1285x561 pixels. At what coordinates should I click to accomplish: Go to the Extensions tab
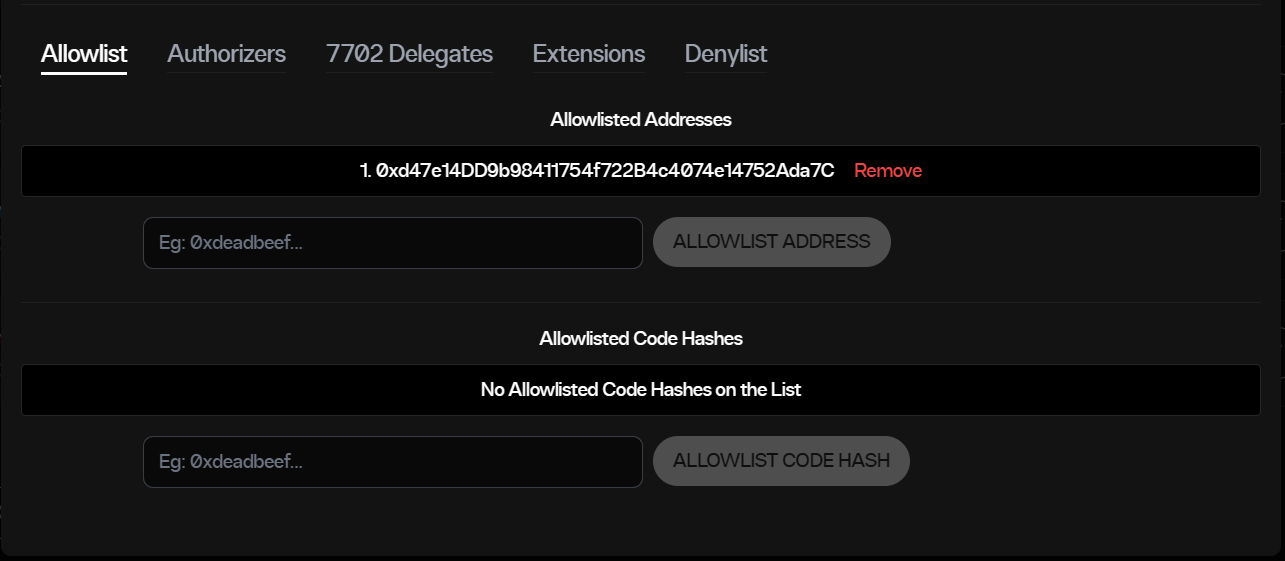(x=588, y=54)
